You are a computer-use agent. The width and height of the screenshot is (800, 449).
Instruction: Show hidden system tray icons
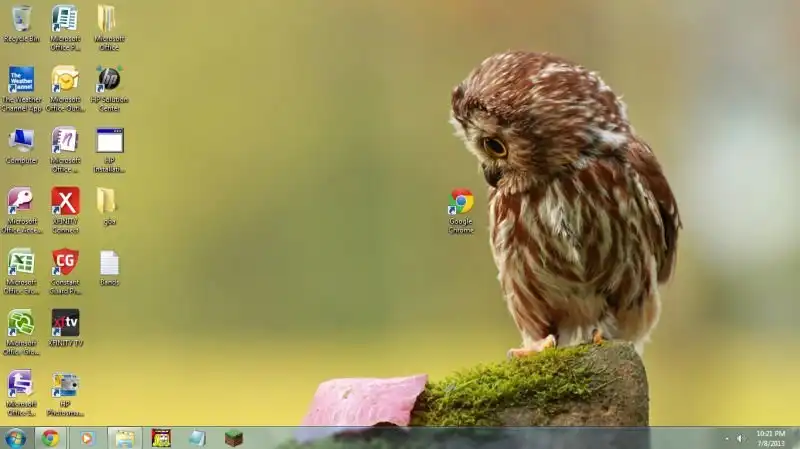click(726, 438)
